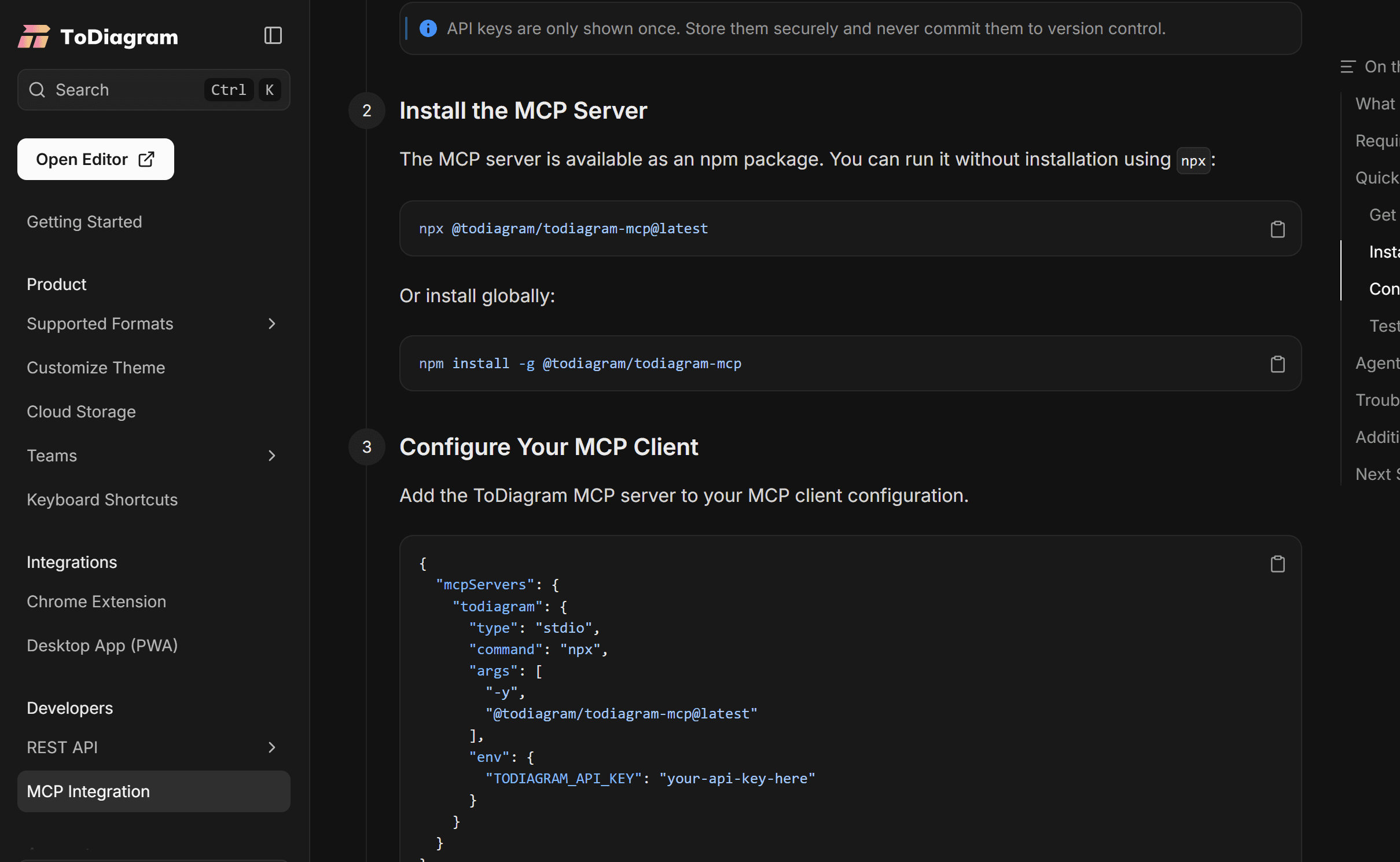Click the Product section heading
Viewport: 1400px width, 862px height.
click(x=56, y=284)
